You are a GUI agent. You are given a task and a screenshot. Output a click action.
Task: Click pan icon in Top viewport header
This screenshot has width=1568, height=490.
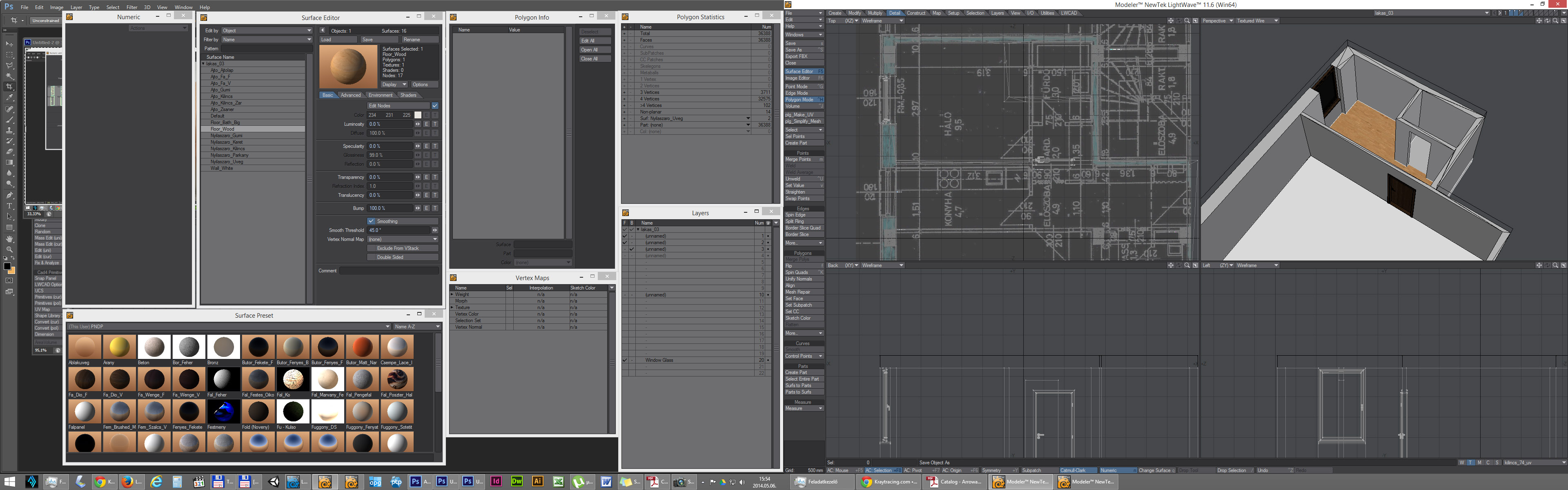[1171, 21]
